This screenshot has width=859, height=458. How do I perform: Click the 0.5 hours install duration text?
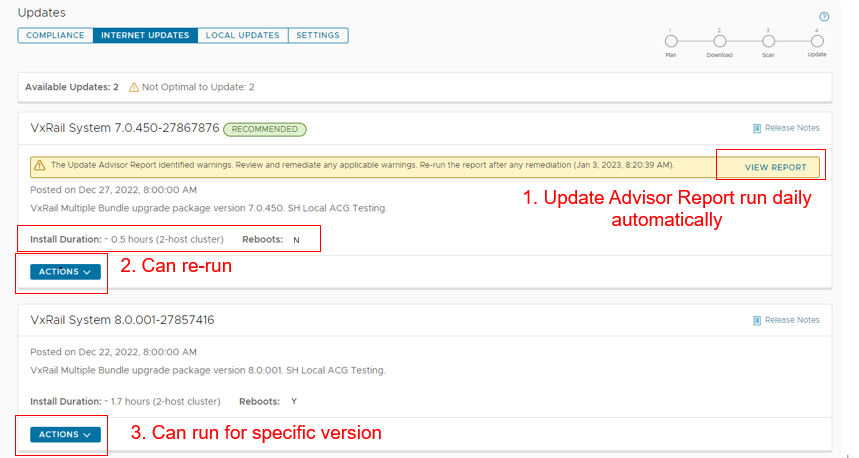(164, 239)
